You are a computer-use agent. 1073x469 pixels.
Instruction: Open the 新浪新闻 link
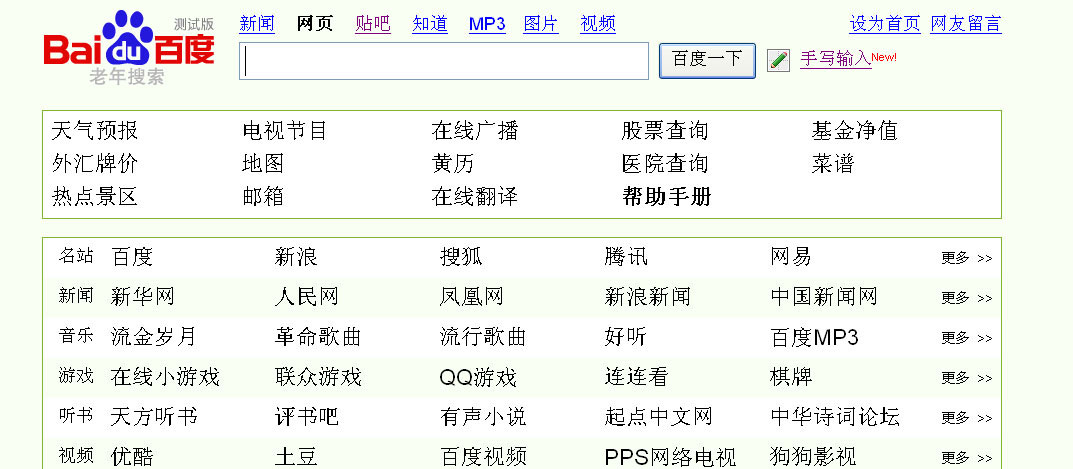pos(647,296)
